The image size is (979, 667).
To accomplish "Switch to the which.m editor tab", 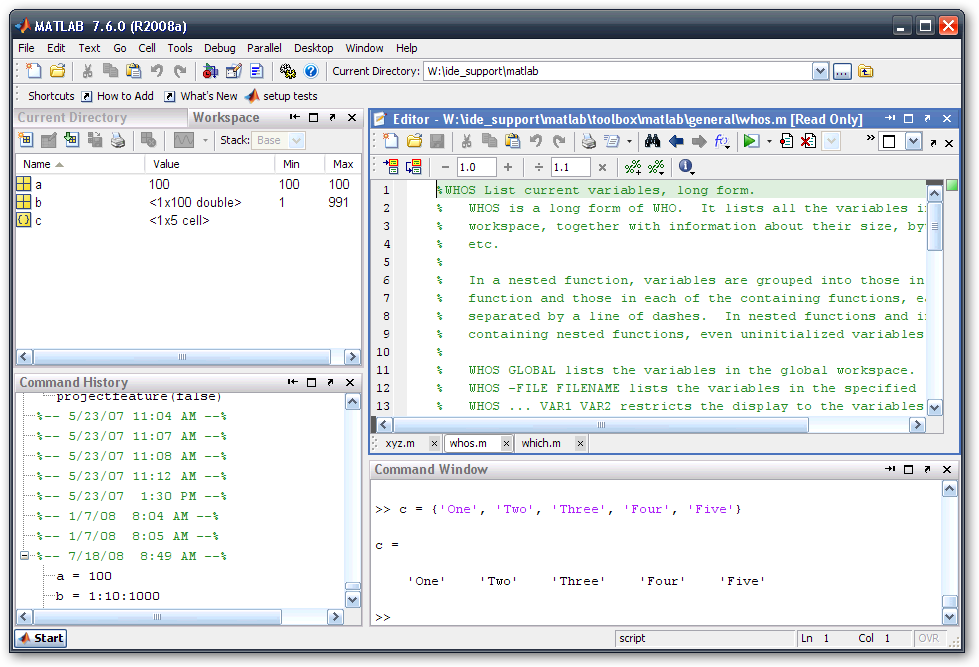I will point(541,443).
